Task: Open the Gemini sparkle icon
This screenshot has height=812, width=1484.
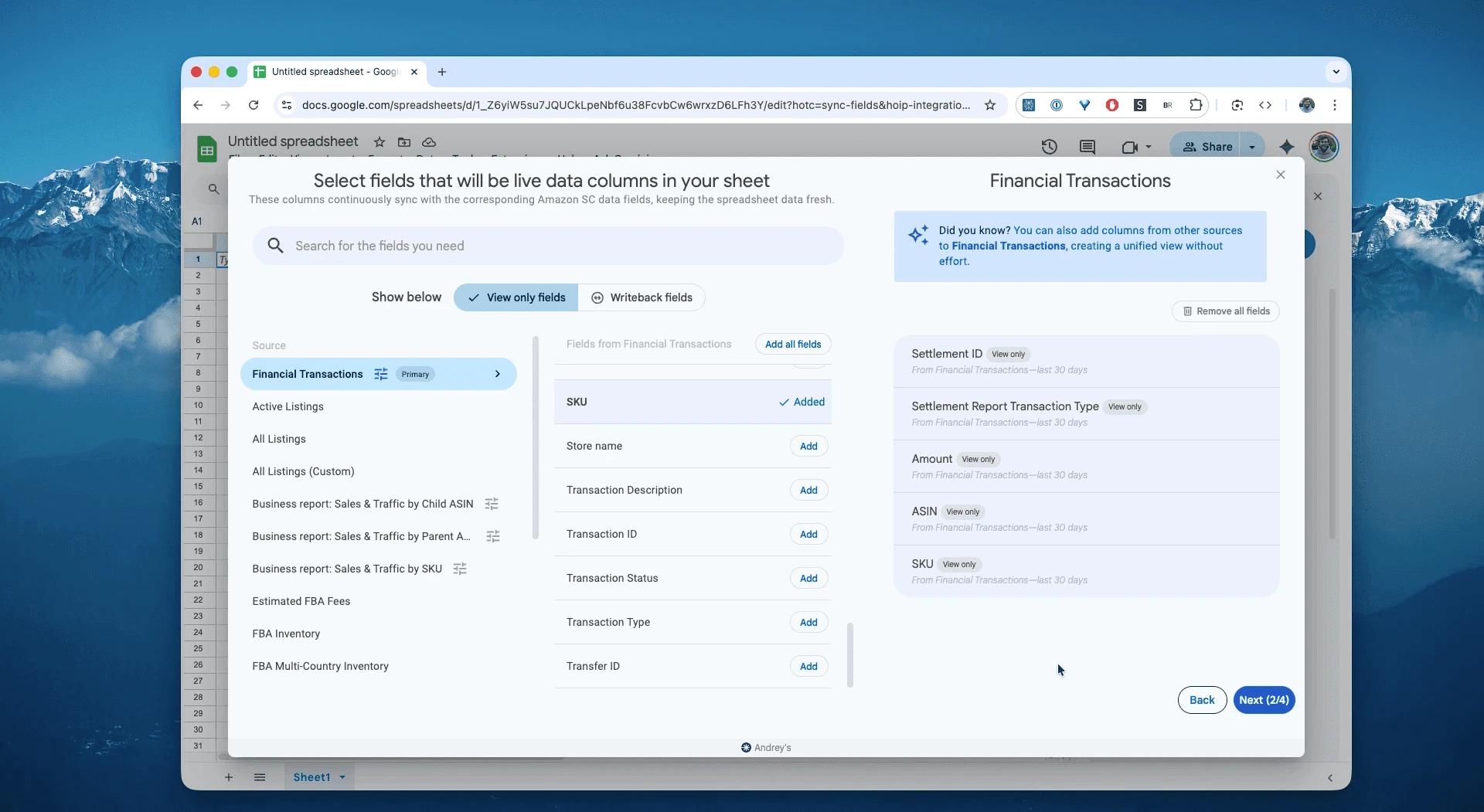Action: [x=1287, y=147]
